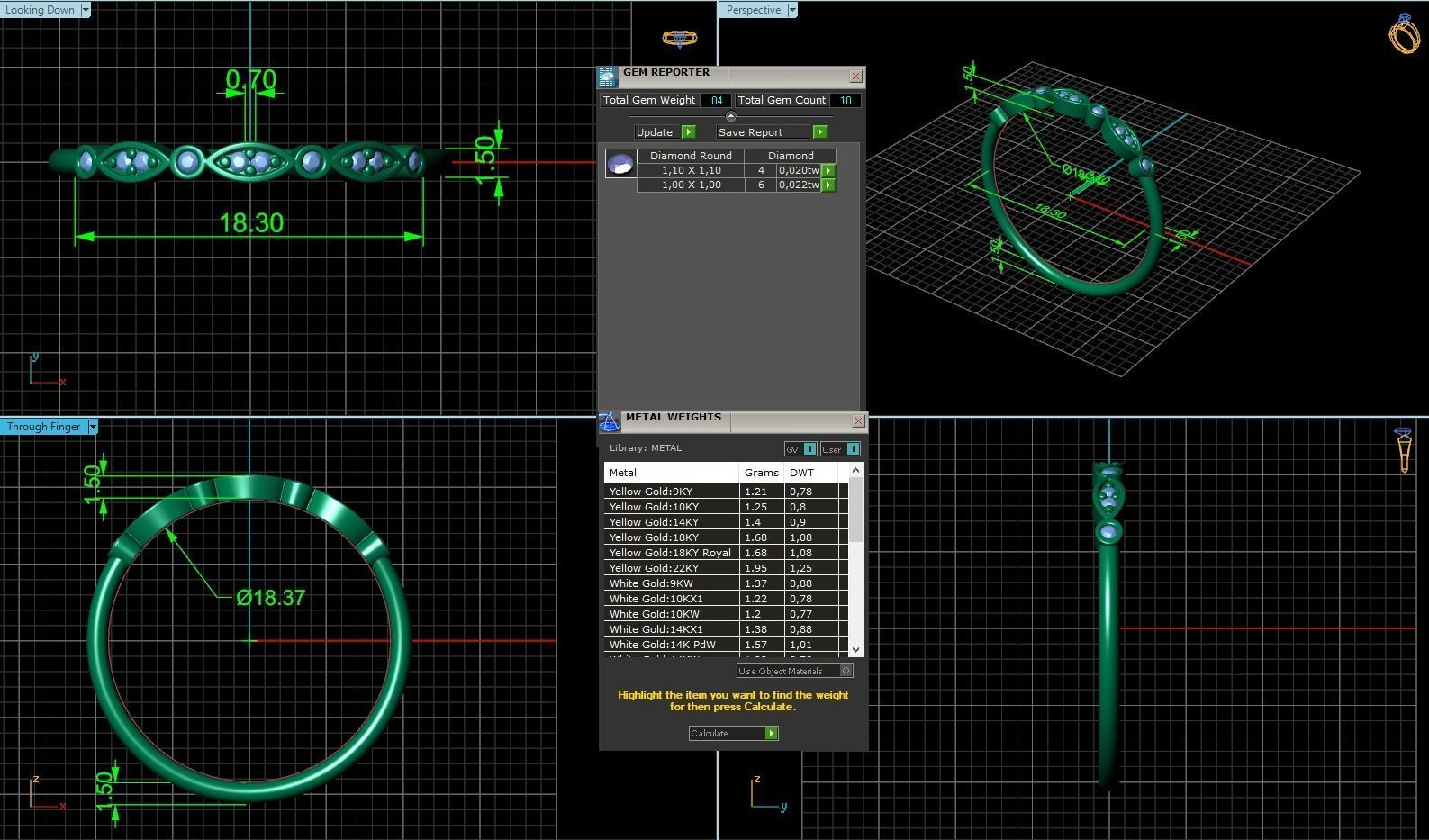Screen dimensions: 1429x840
Task: Click the DWT column header
Action: 812,473
